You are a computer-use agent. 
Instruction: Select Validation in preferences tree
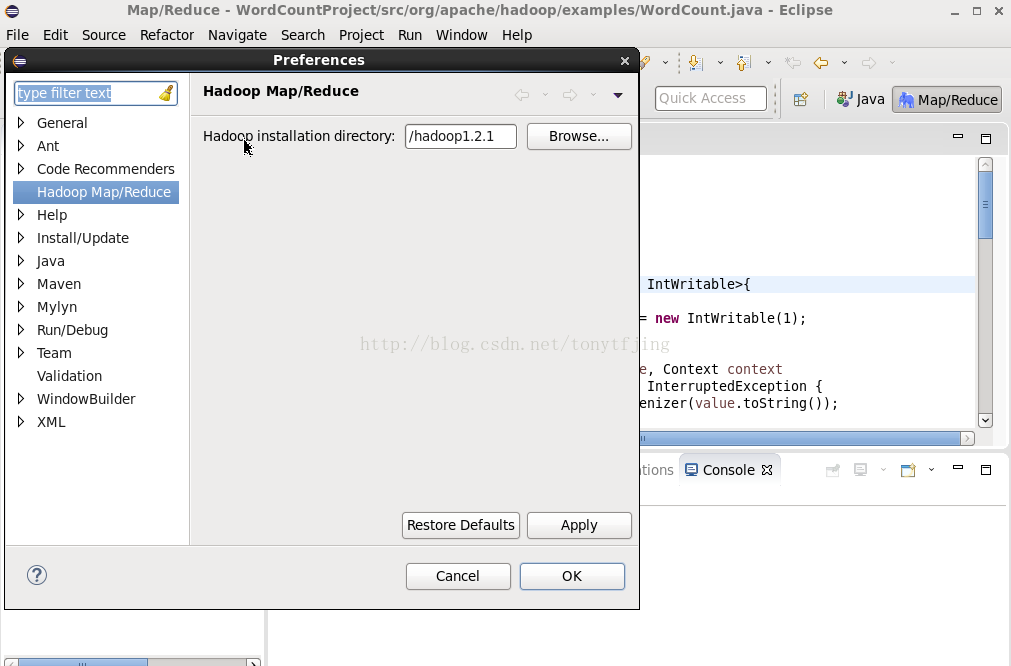(70, 376)
